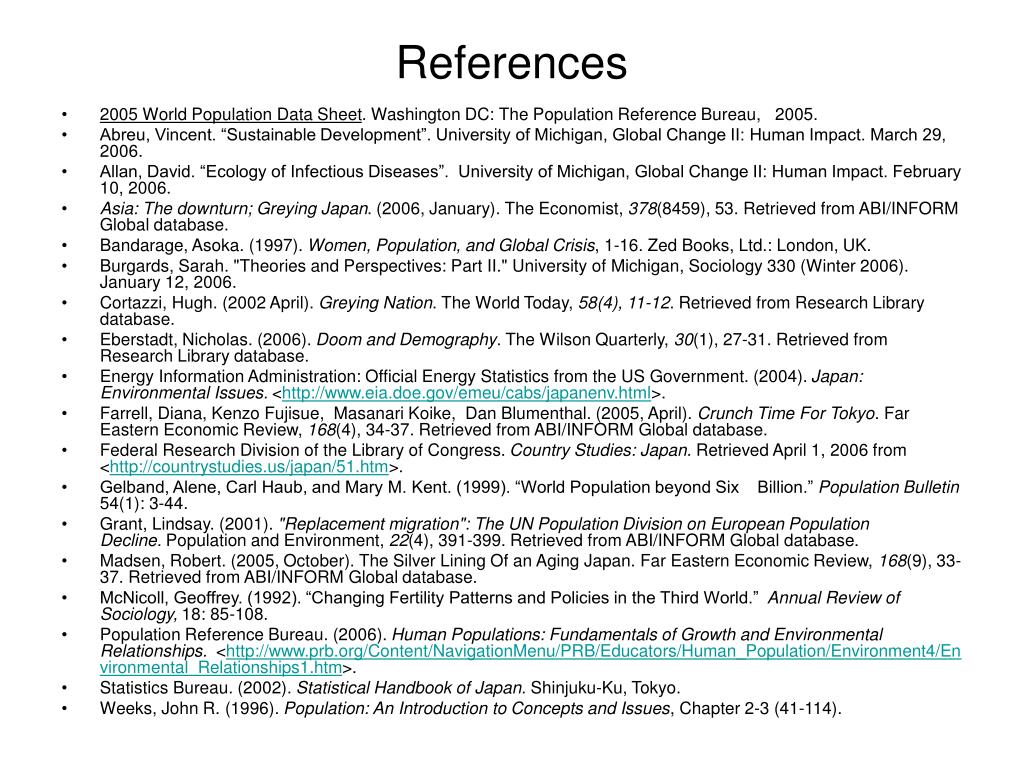
Task: Click the Crunch Time For Tokyo title
Action: pyautogui.click(x=786, y=413)
